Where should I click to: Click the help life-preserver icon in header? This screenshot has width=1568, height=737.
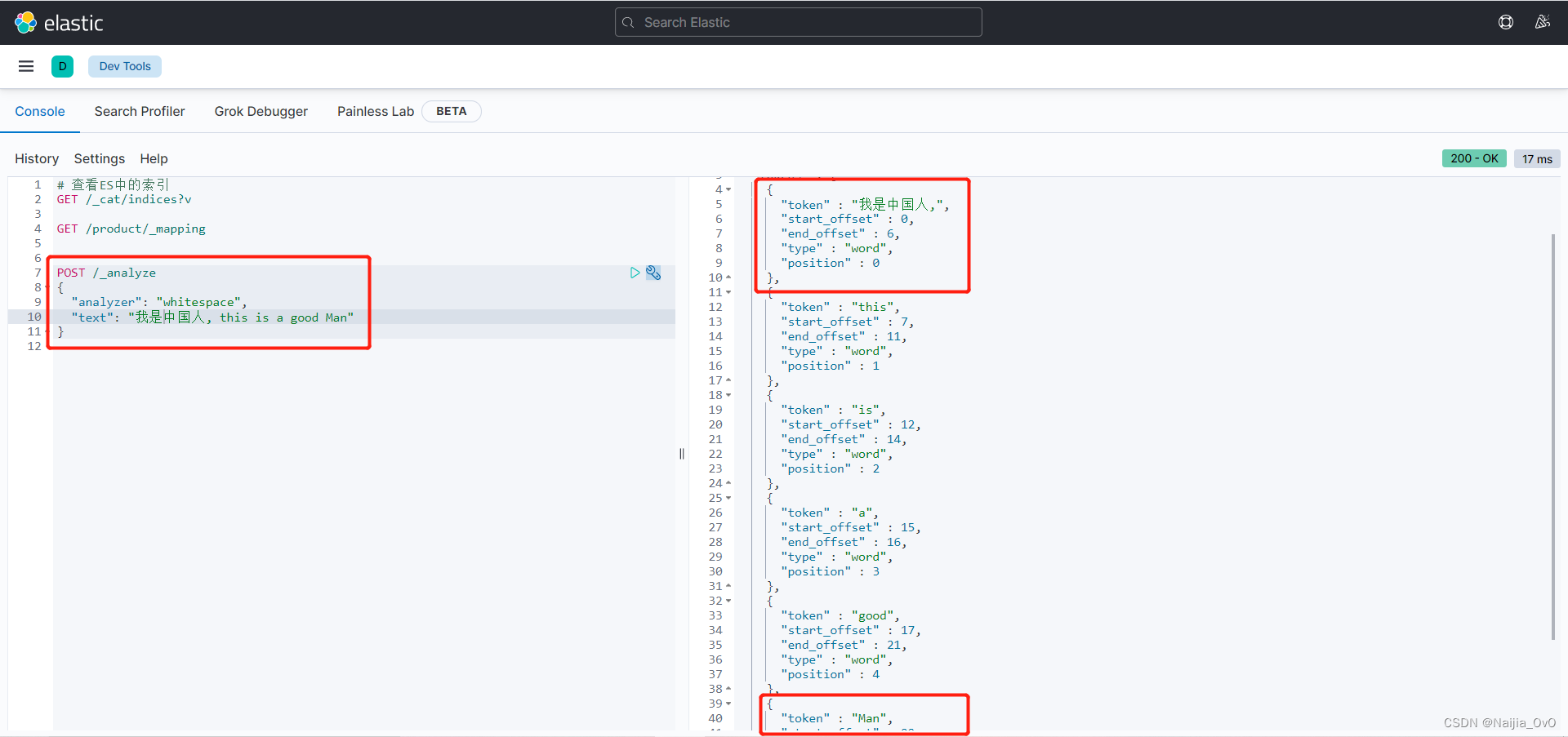[1507, 22]
